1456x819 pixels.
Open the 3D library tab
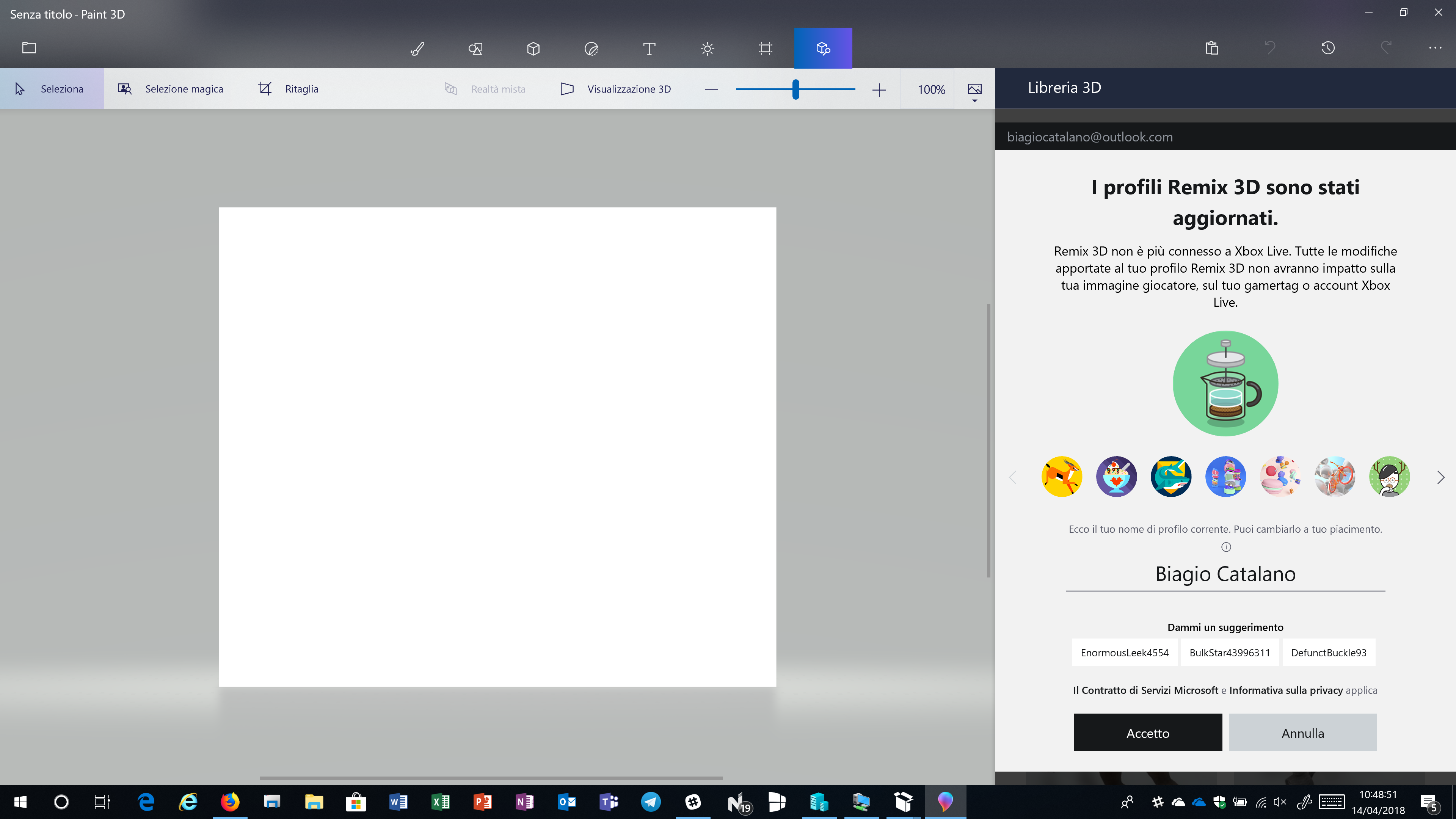click(x=823, y=49)
